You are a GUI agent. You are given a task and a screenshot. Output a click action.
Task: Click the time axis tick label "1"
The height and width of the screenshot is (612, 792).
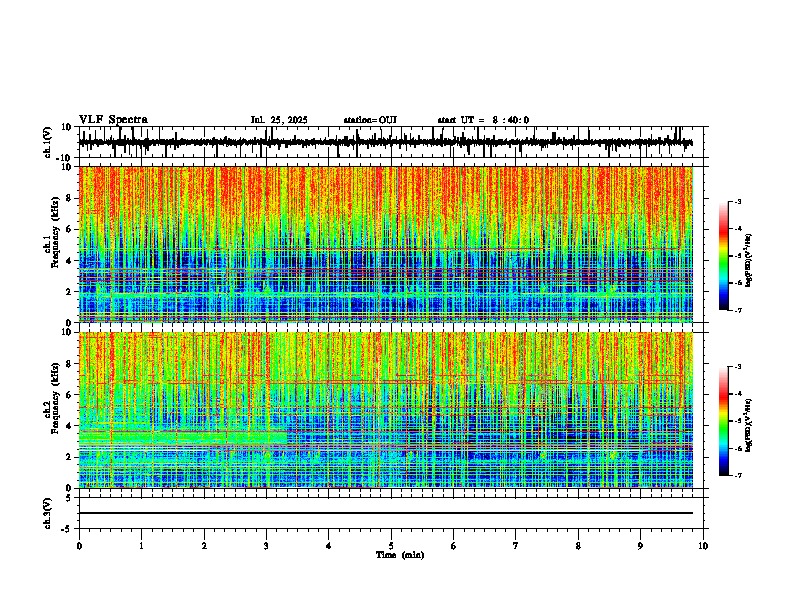pyautogui.click(x=141, y=546)
